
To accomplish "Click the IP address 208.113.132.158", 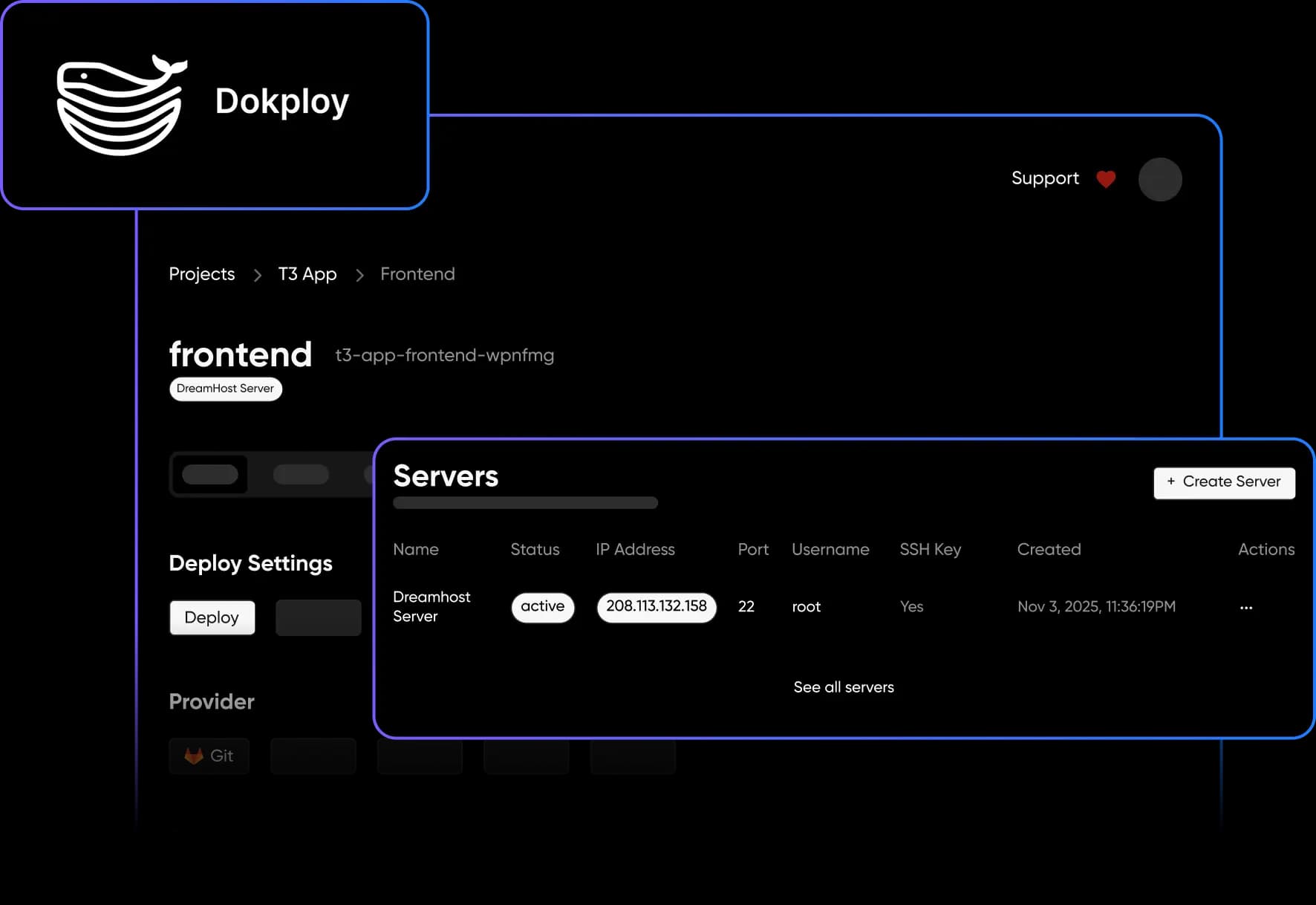I will 657,607.
